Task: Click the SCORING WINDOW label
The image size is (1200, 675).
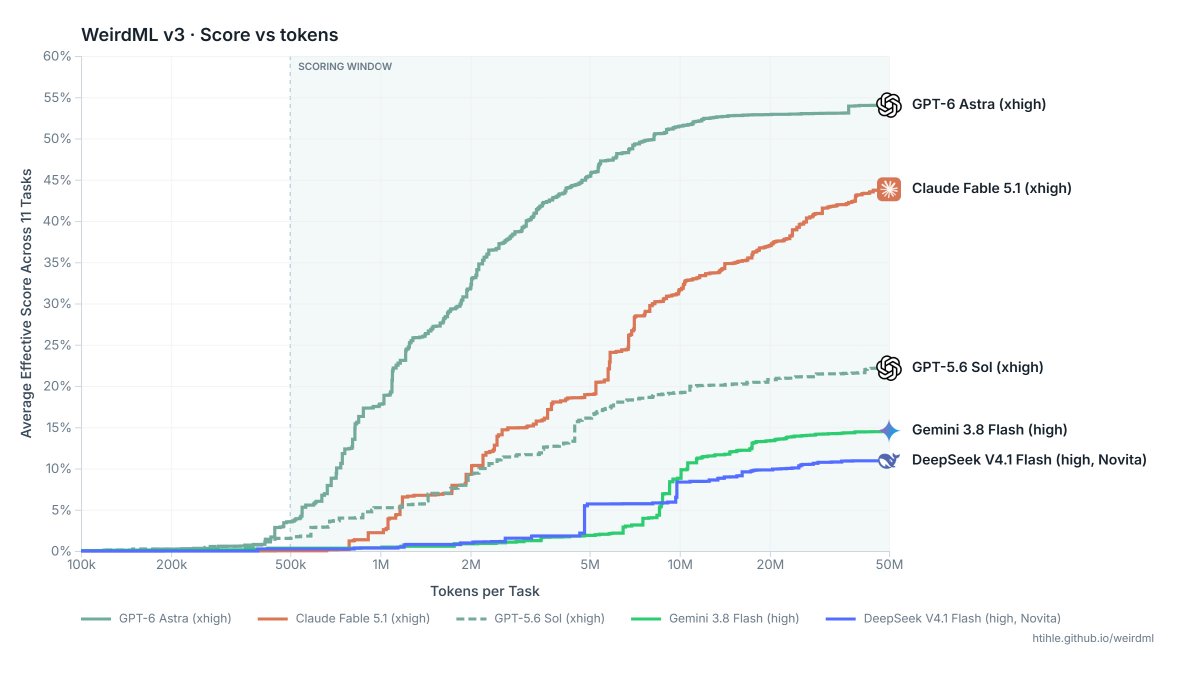Action: tap(345, 67)
